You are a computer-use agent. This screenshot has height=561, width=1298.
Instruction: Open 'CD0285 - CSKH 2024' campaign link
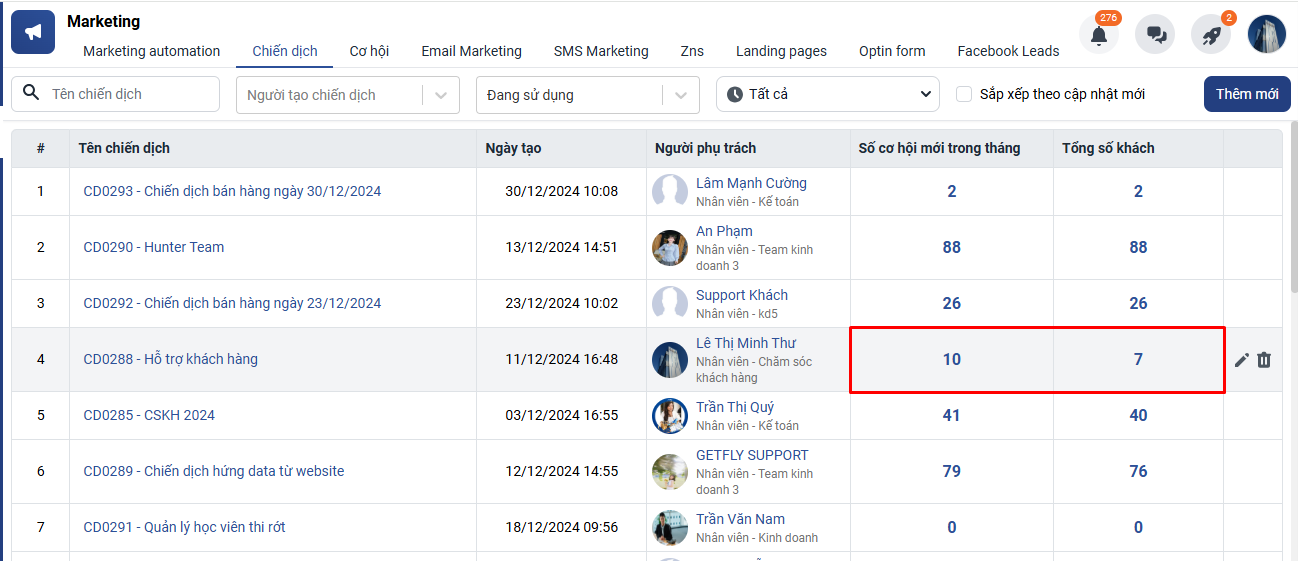[x=149, y=415]
